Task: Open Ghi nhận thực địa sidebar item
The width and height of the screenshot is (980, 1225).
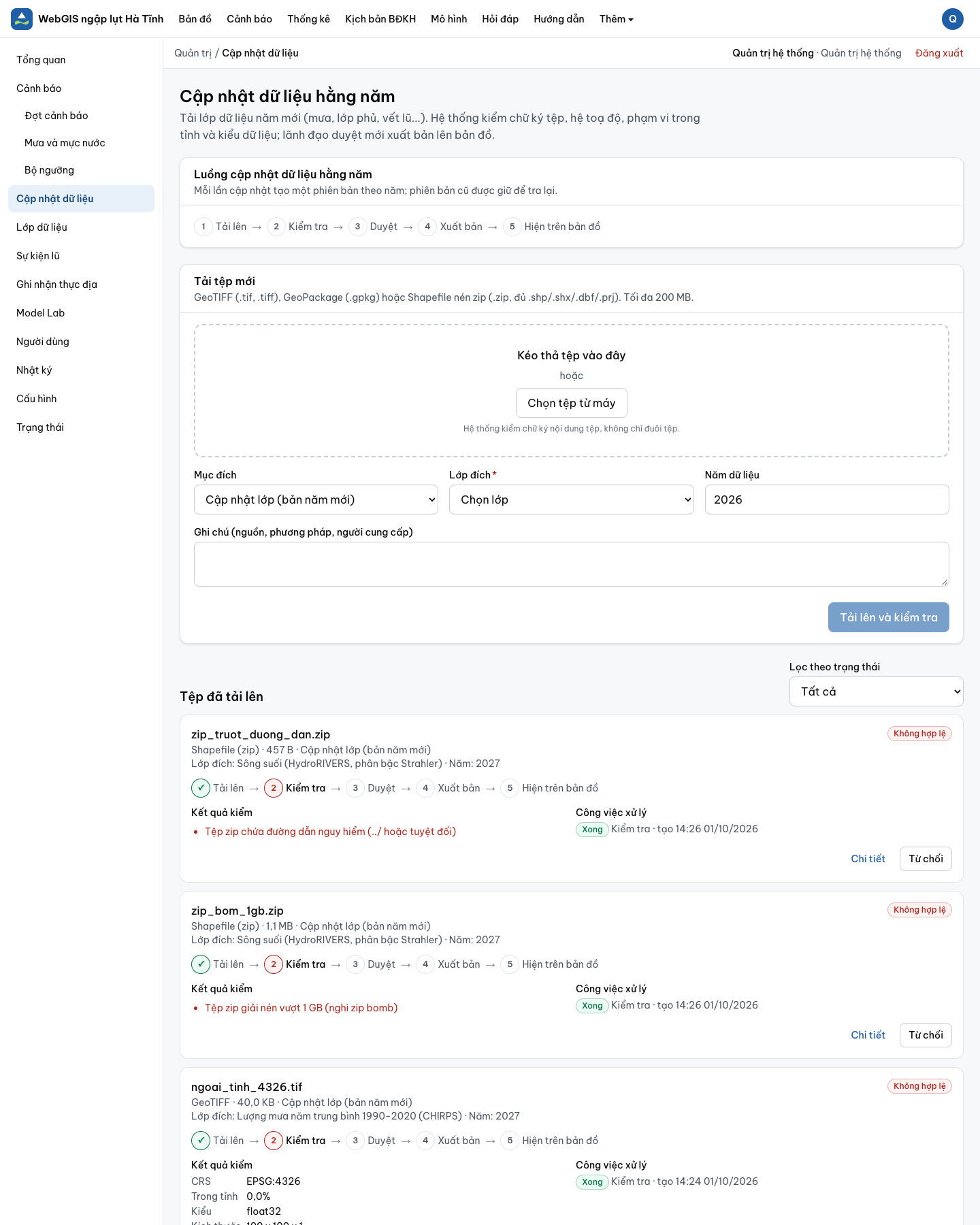Action: point(81,284)
